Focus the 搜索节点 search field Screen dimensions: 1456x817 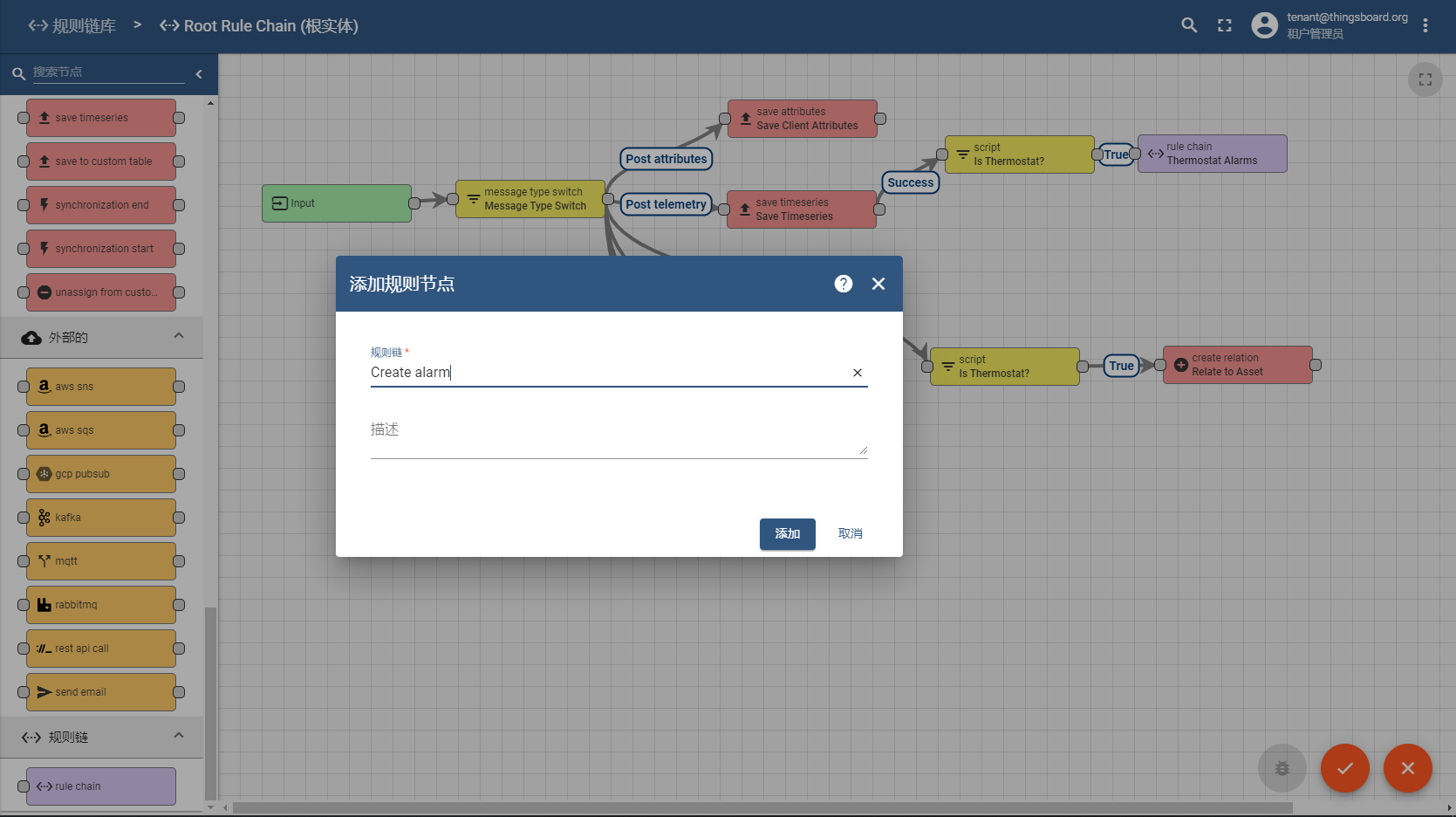pyautogui.click(x=108, y=72)
